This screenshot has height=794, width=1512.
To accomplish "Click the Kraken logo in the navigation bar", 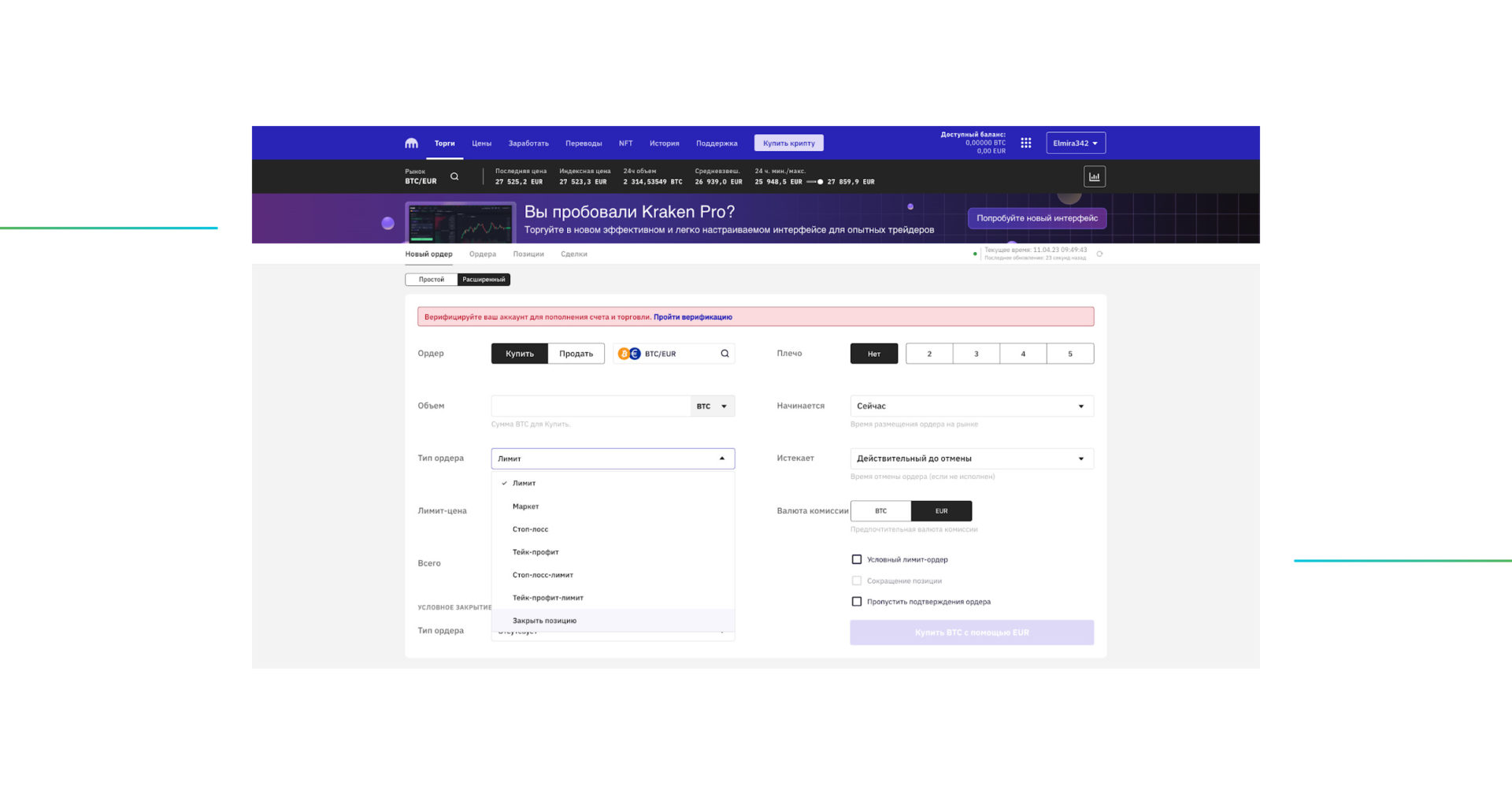I will point(412,143).
